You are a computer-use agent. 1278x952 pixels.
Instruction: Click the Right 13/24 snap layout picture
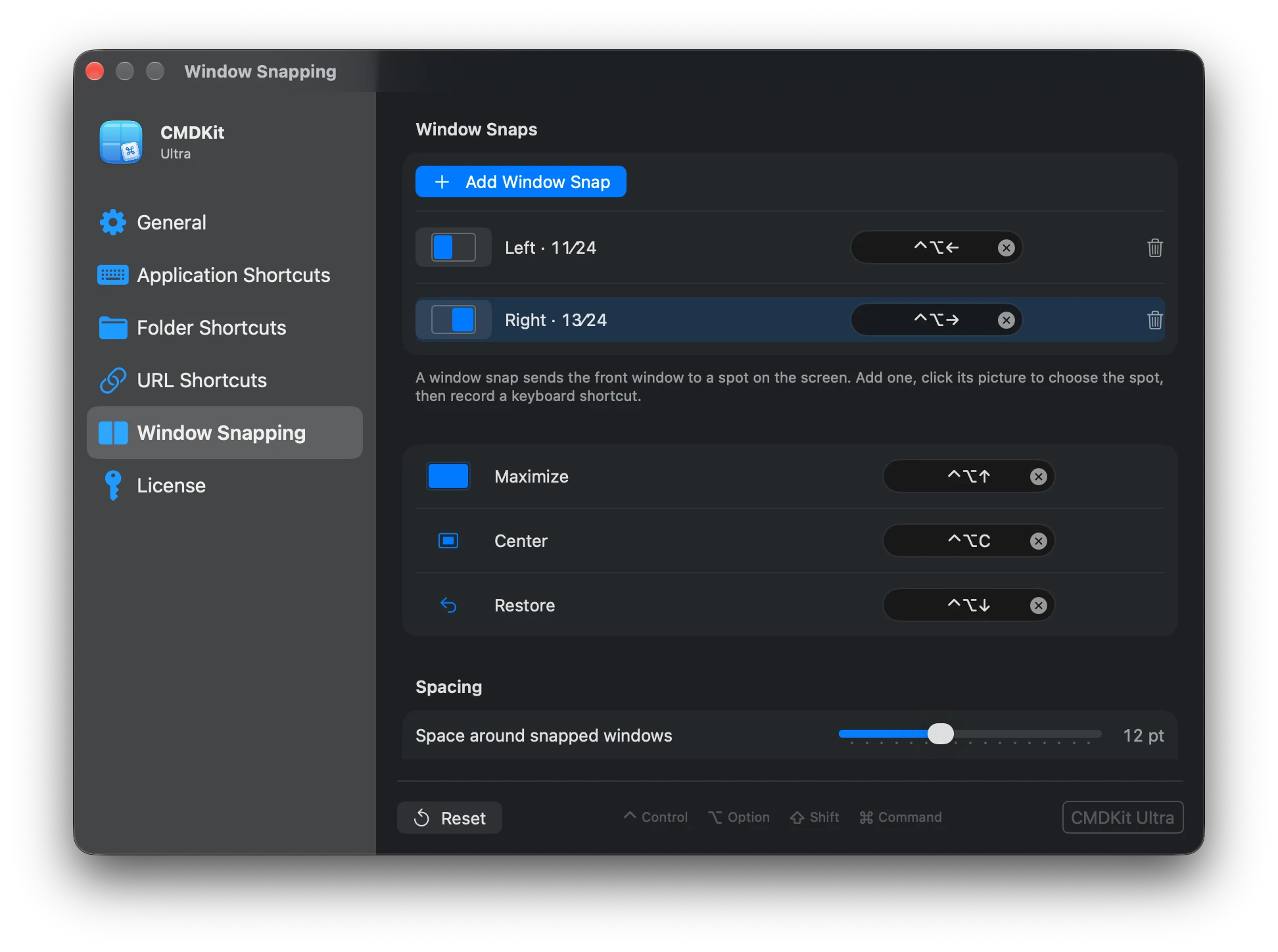[x=454, y=320]
